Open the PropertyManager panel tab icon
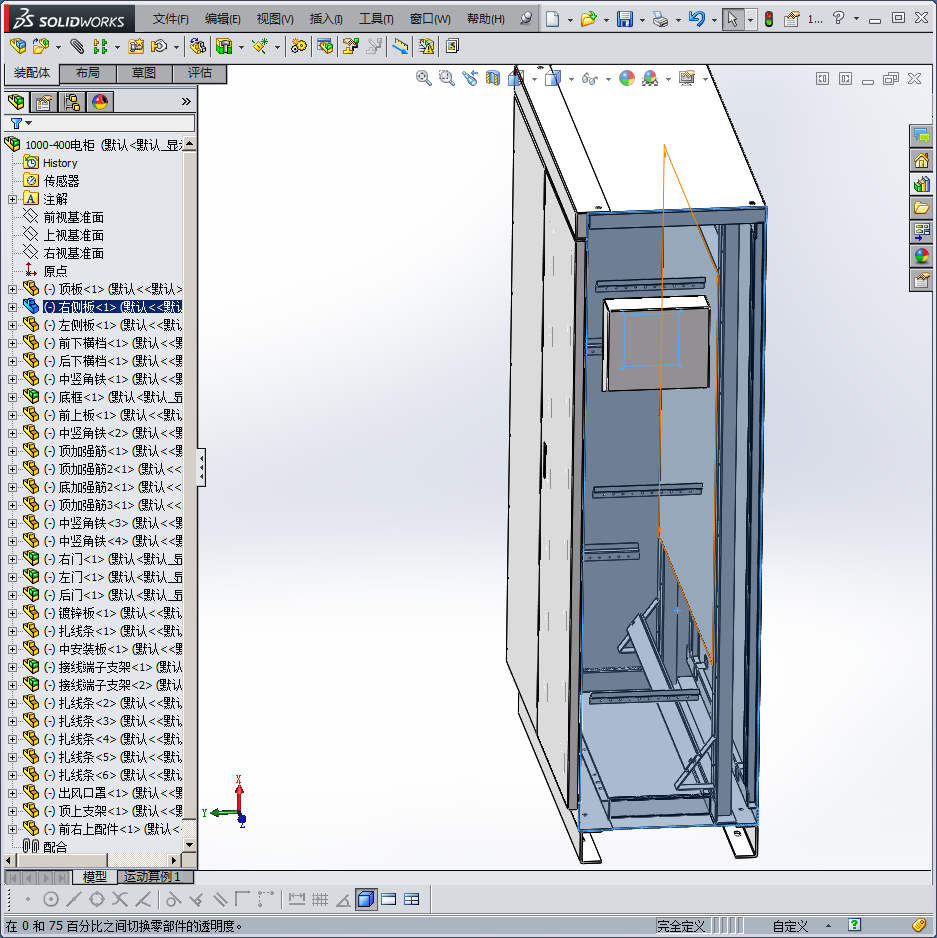This screenshot has height=938, width=937. click(43, 102)
